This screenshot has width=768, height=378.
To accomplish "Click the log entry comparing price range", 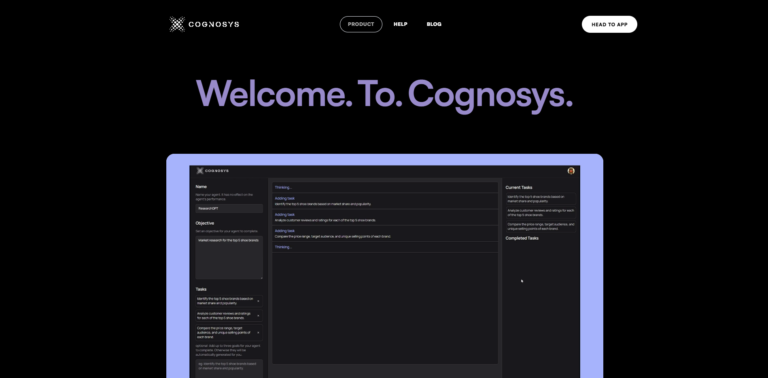I will [x=385, y=234].
